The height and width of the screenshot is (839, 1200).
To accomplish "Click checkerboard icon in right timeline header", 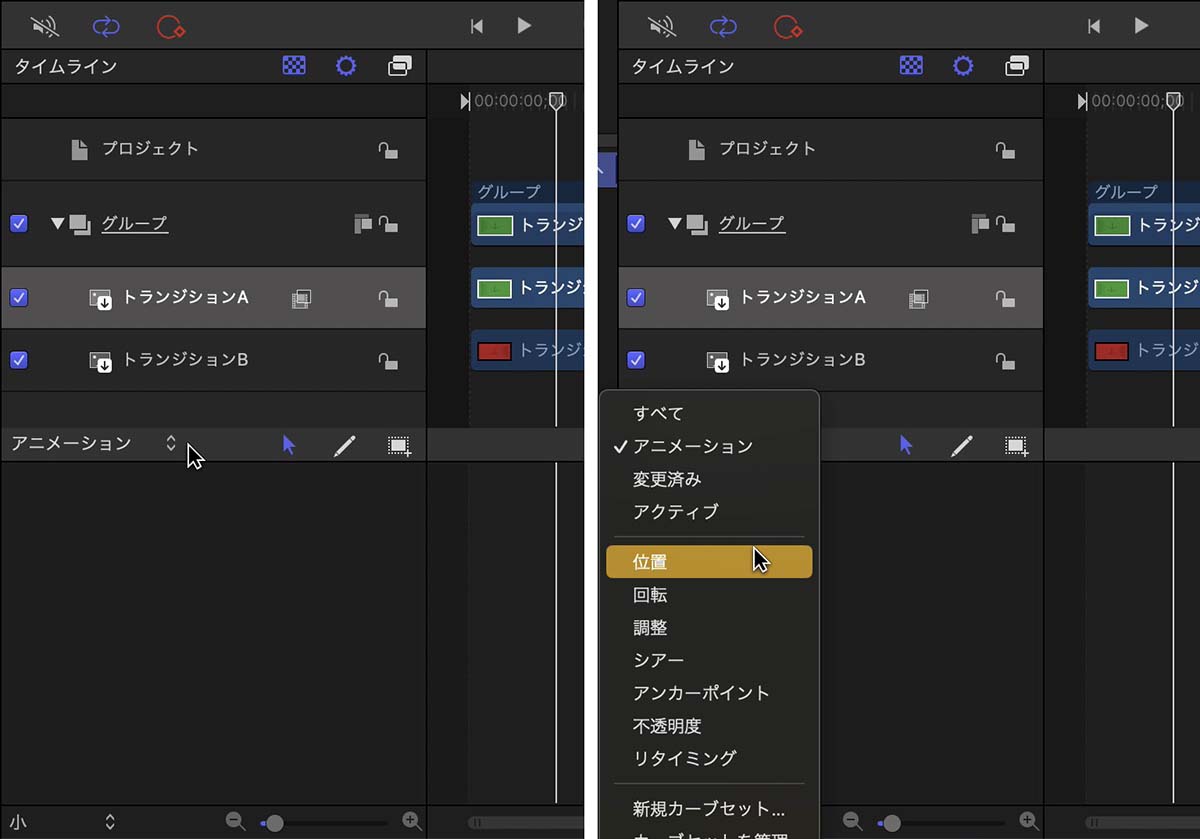I will tap(911, 67).
